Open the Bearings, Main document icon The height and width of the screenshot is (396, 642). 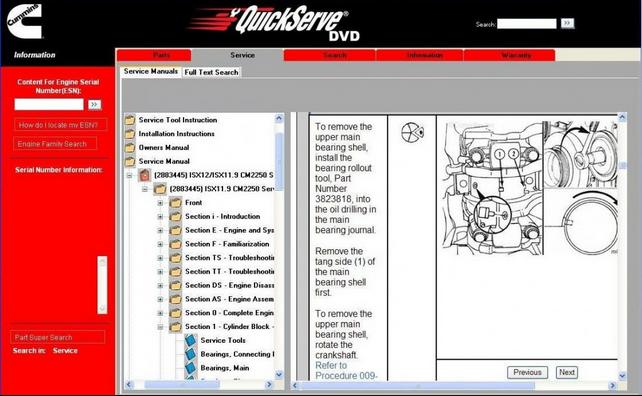pyautogui.click(x=190, y=368)
